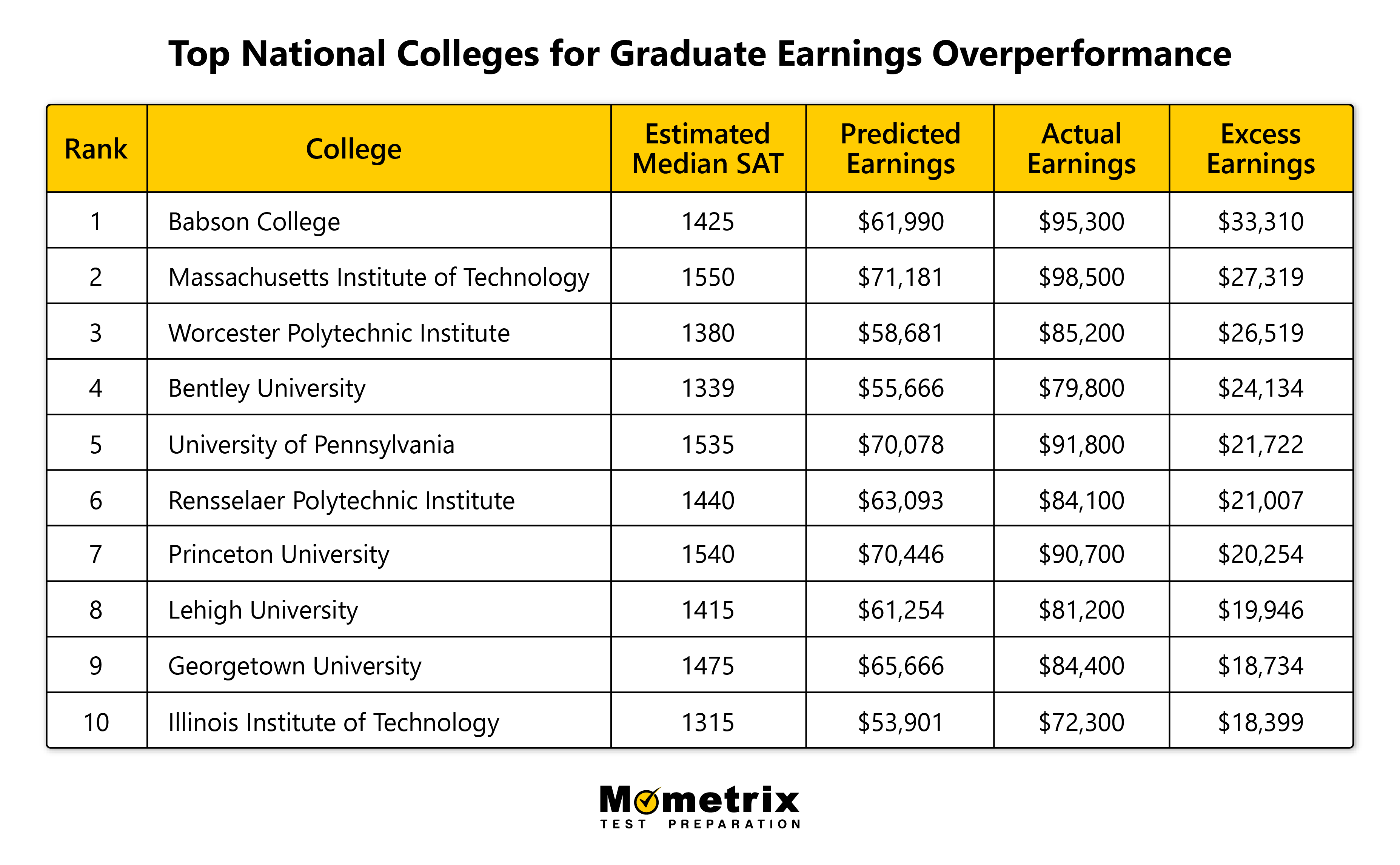Image resolution: width=1400 pixels, height=865 pixels.
Task: Click the Estimated Median SAT header
Action: (x=707, y=149)
